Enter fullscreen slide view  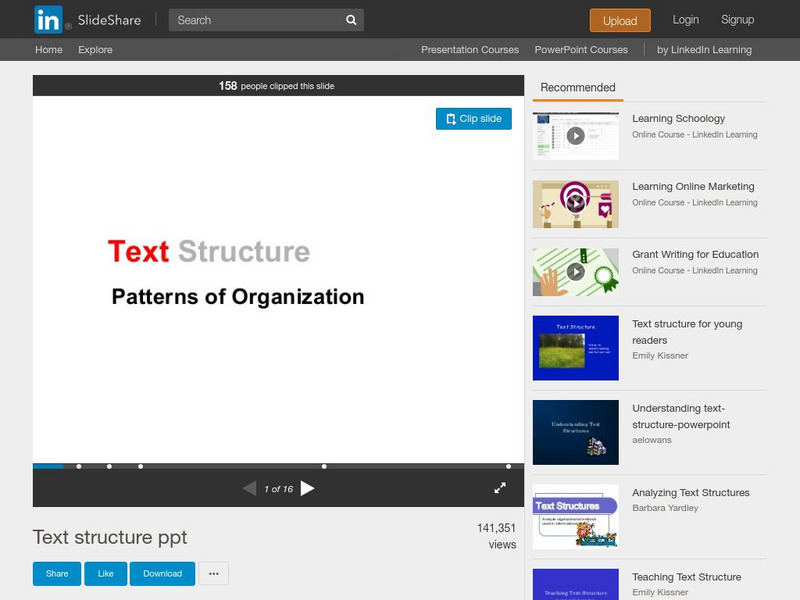[x=500, y=488]
